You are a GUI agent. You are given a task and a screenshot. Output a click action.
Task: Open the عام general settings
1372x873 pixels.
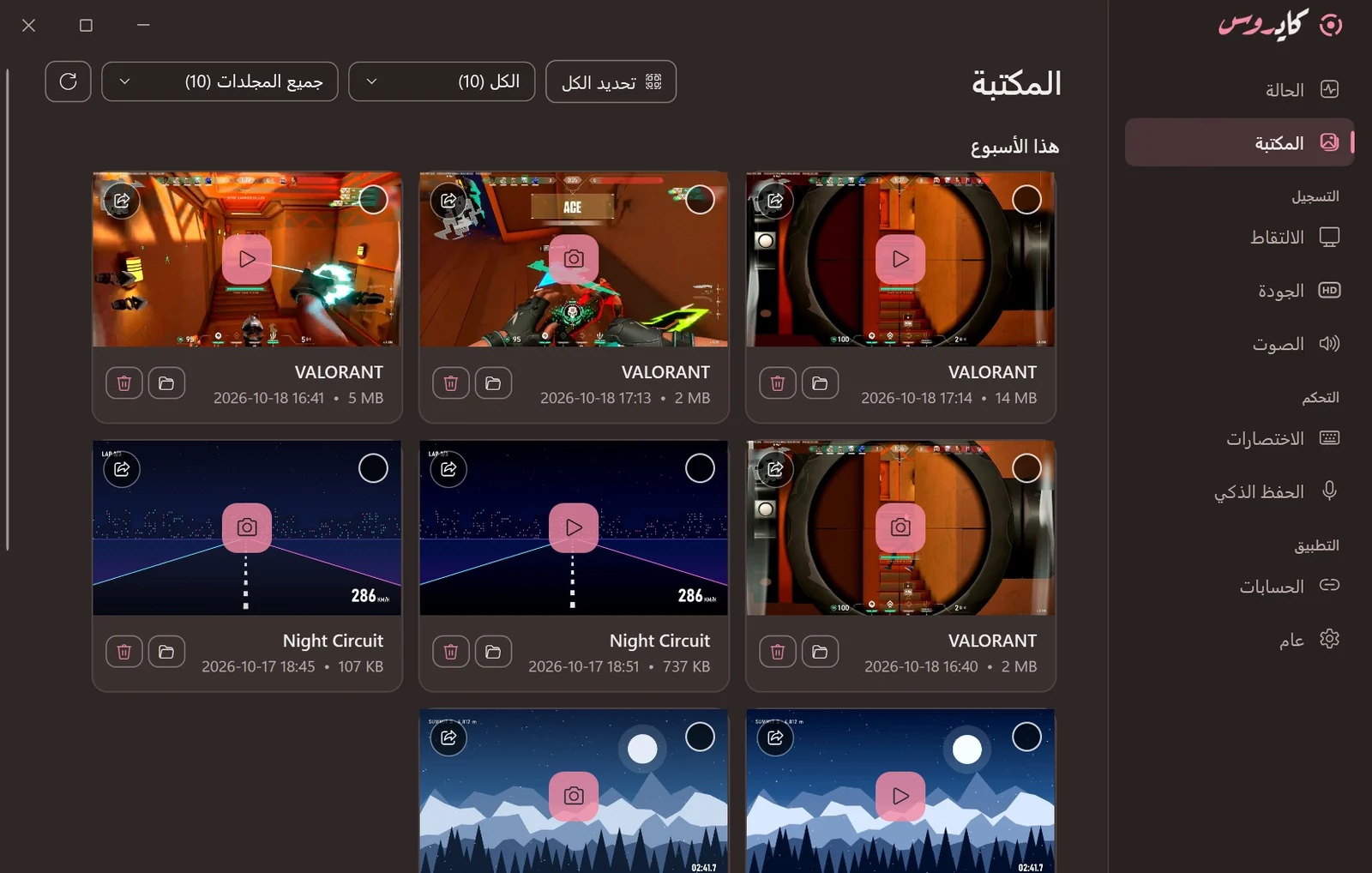[1239, 640]
